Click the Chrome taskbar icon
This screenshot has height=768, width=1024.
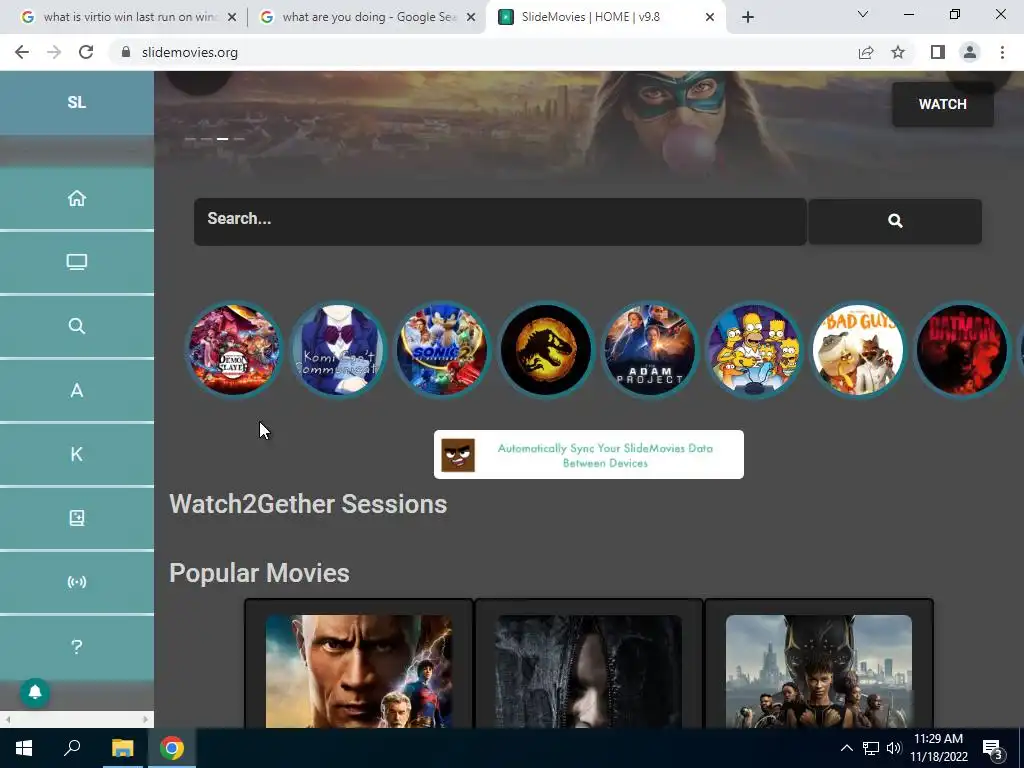coord(172,748)
